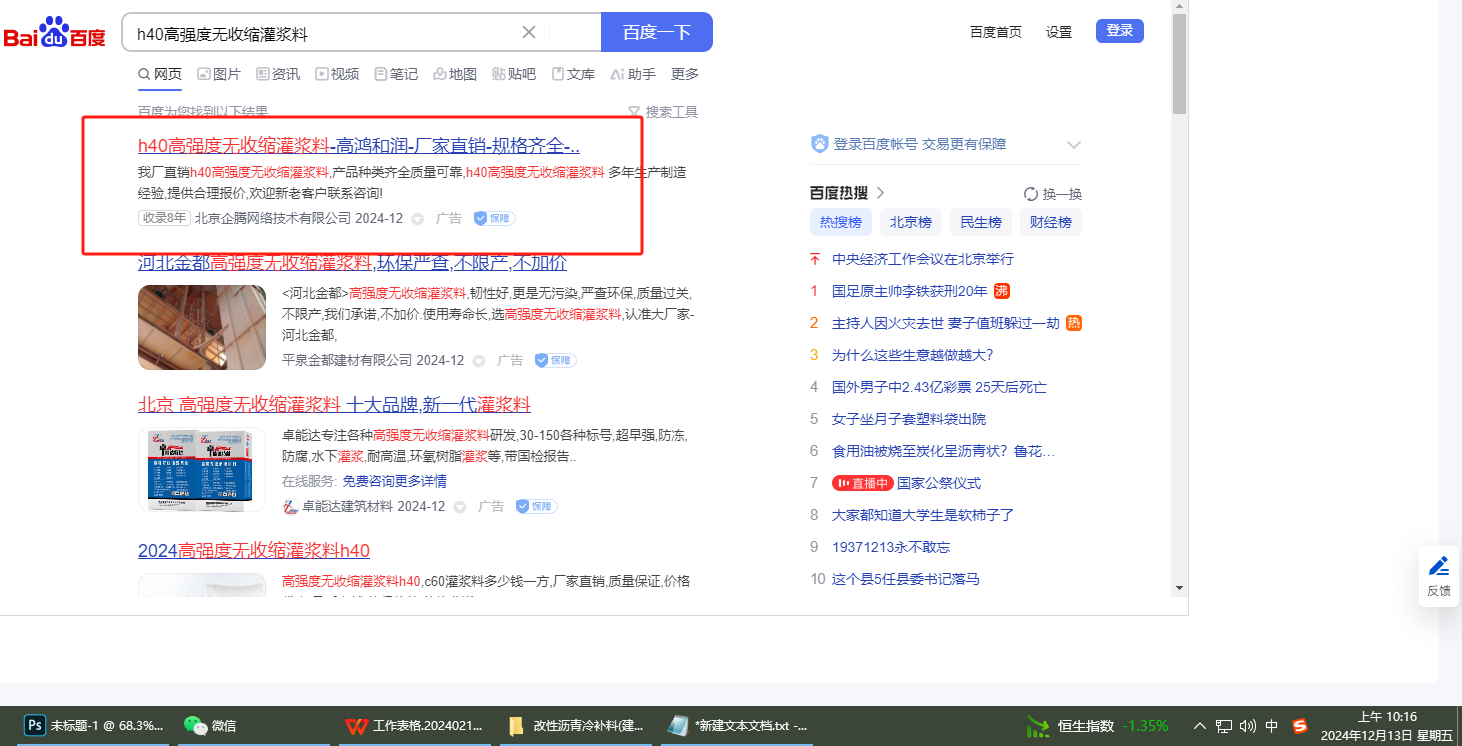
Task: Show hidden system tray icons
Action: [x=1200, y=726]
